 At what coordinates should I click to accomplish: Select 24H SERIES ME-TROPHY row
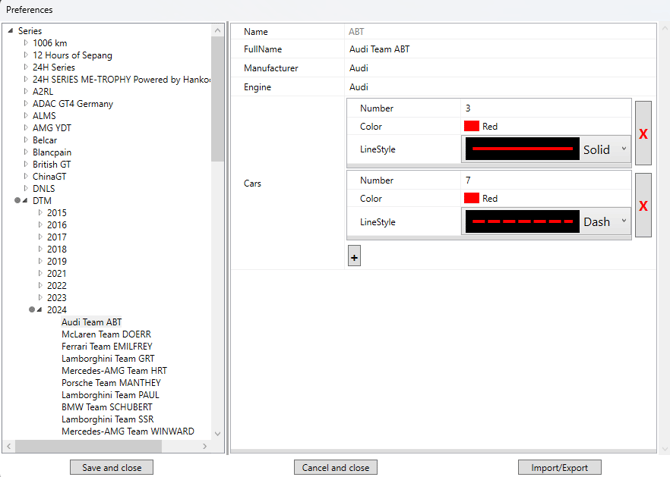(x=121, y=80)
